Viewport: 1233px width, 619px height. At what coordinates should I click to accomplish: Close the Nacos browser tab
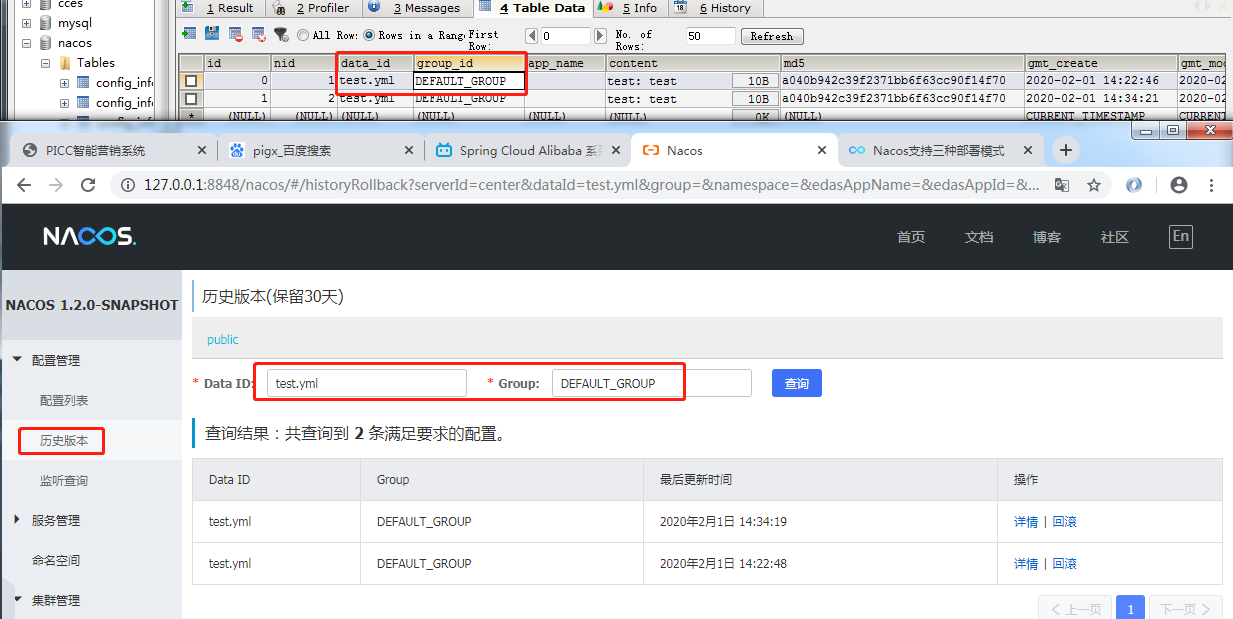(822, 150)
